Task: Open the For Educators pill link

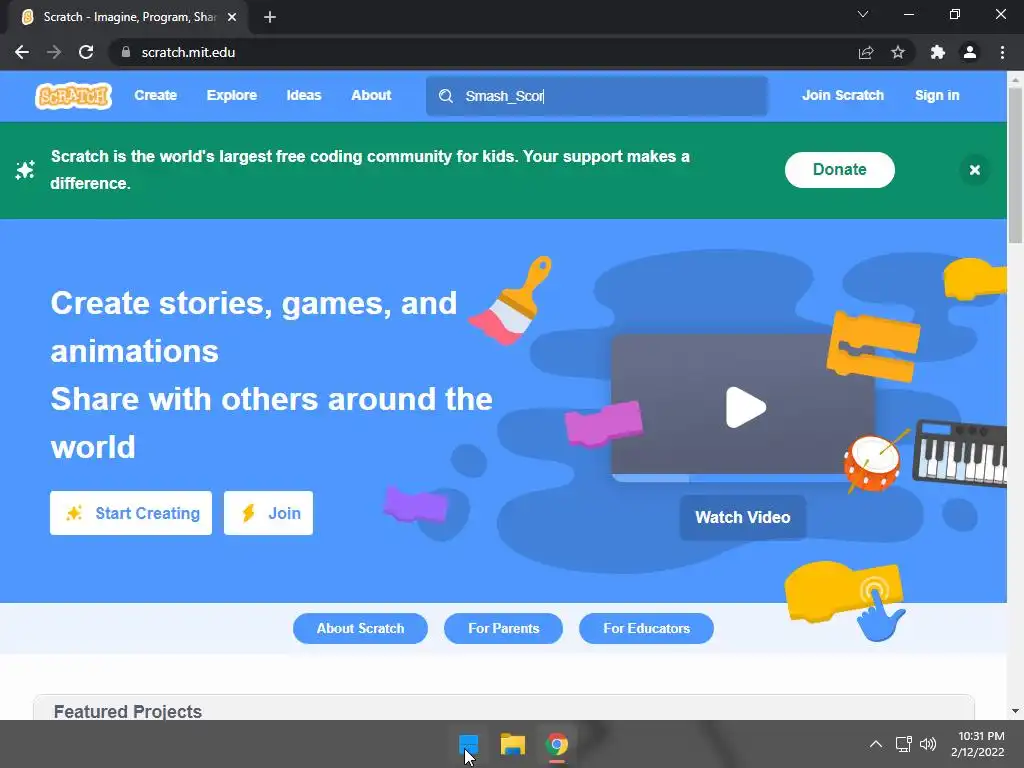Action: [x=647, y=628]
